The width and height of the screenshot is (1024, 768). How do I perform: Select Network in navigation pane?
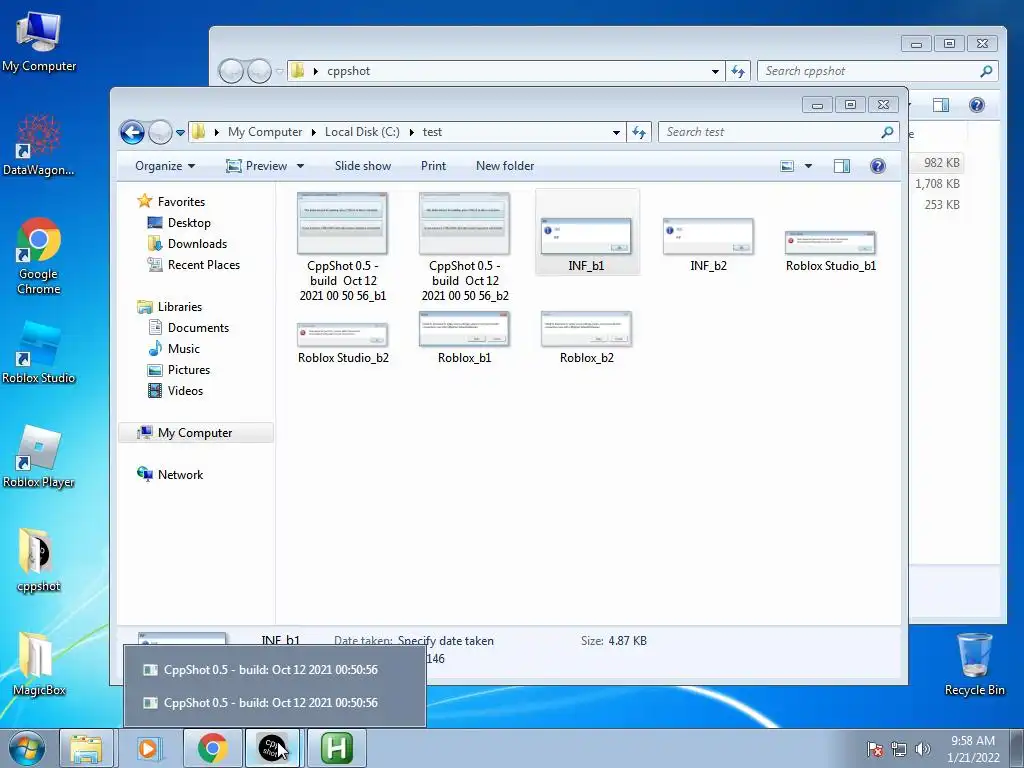180,475
